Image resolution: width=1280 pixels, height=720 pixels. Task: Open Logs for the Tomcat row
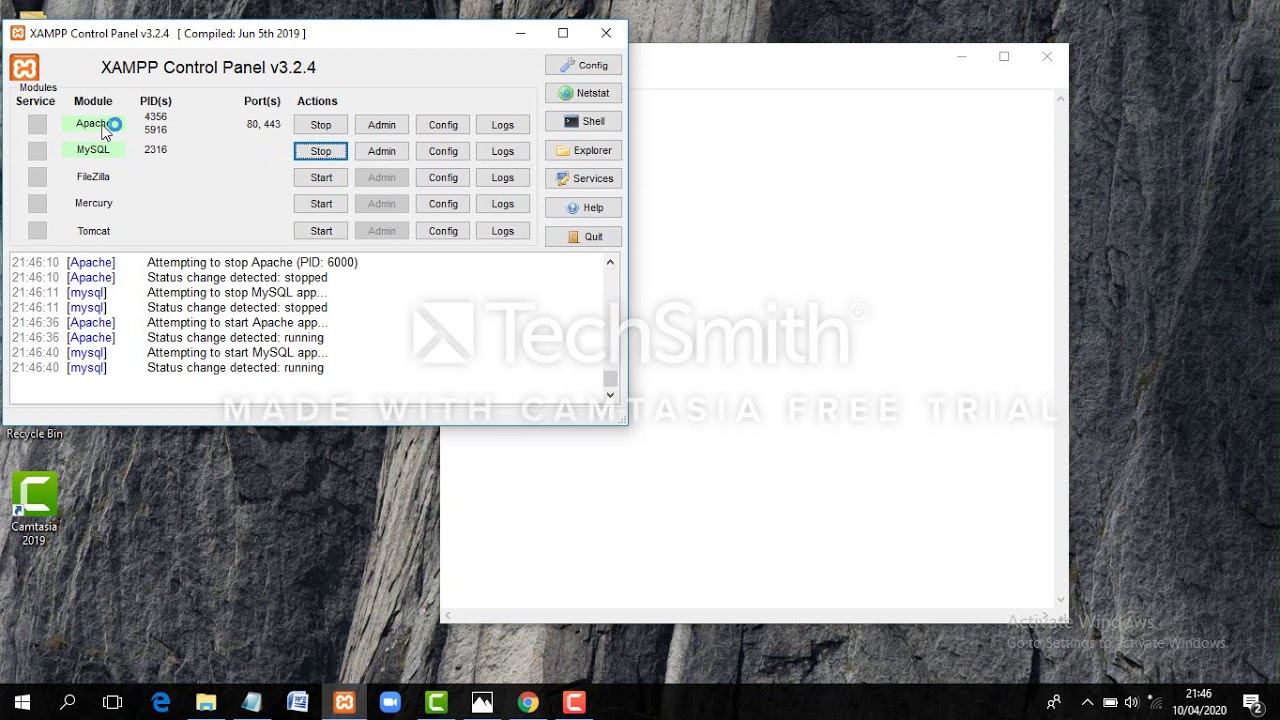(503, 231)
